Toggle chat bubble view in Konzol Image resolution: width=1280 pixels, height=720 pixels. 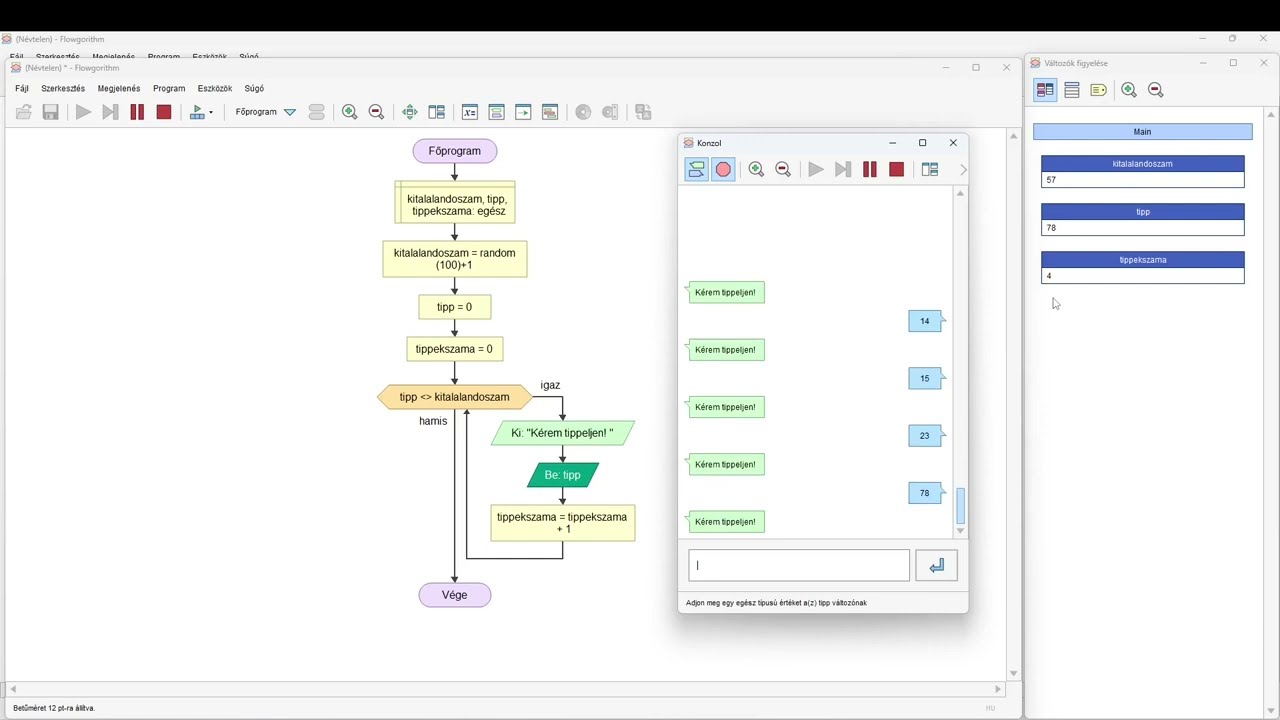point(696,170)
